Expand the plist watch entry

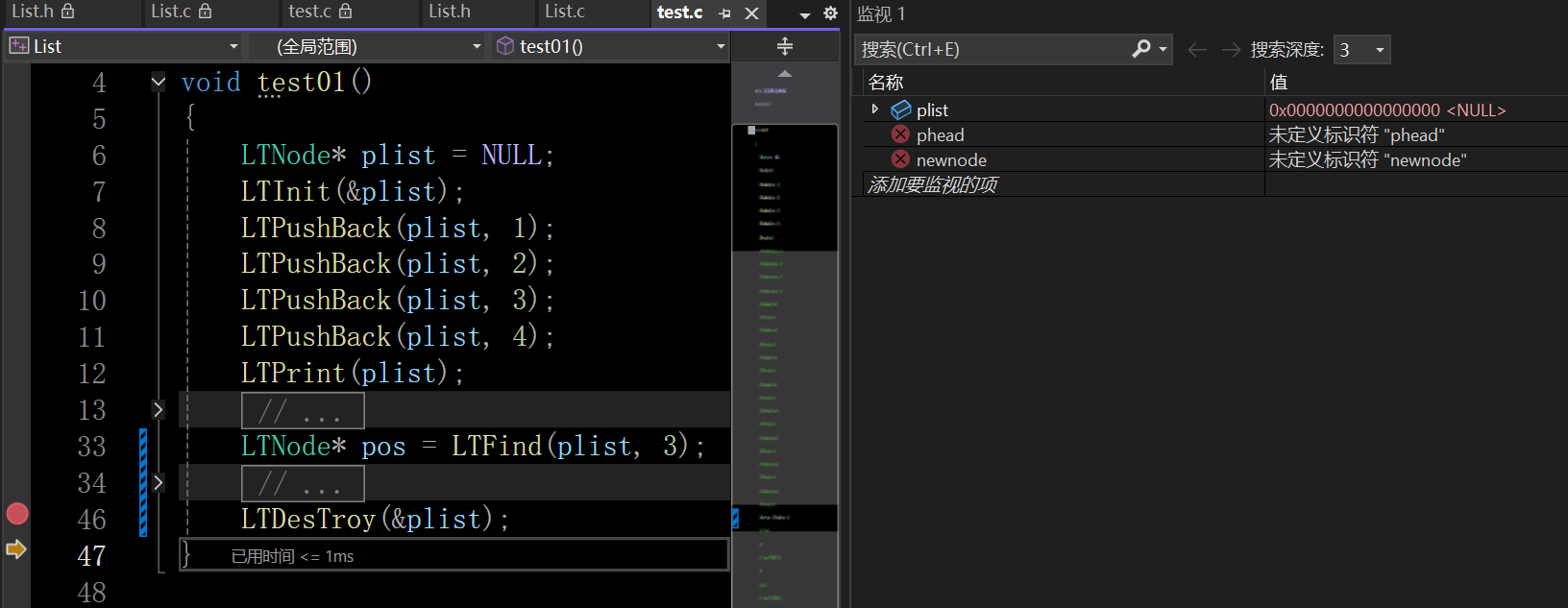pos(874,109)
